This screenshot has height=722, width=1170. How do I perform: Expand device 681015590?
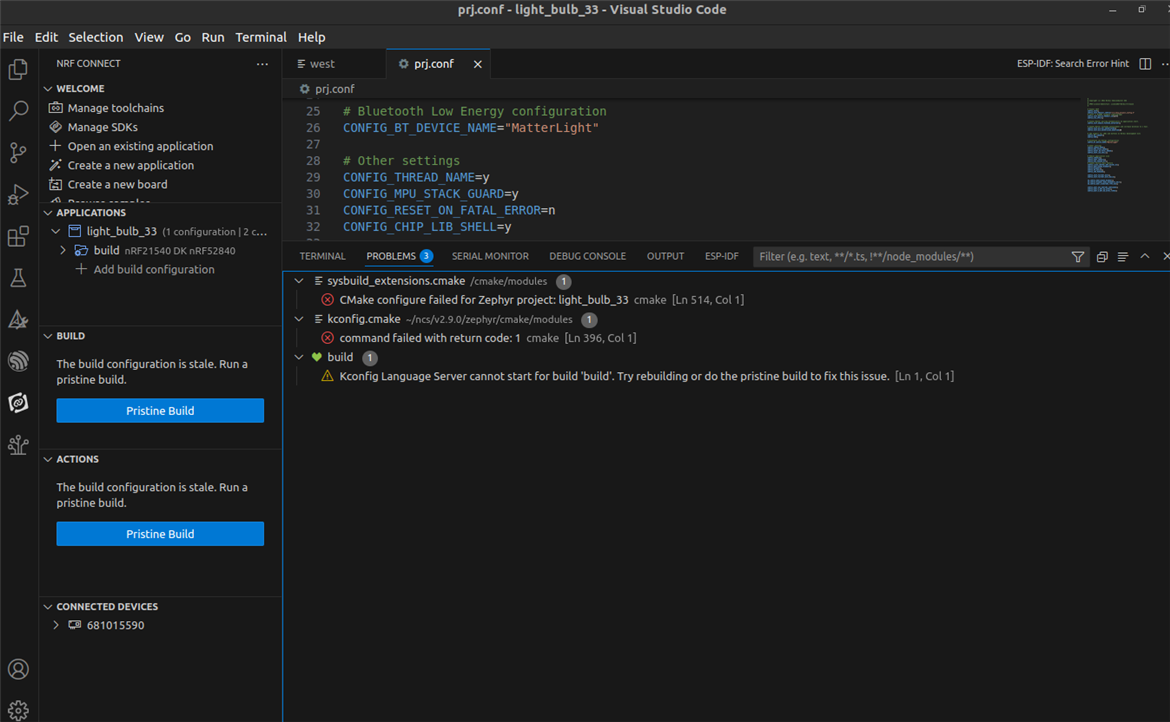[56, 625]
